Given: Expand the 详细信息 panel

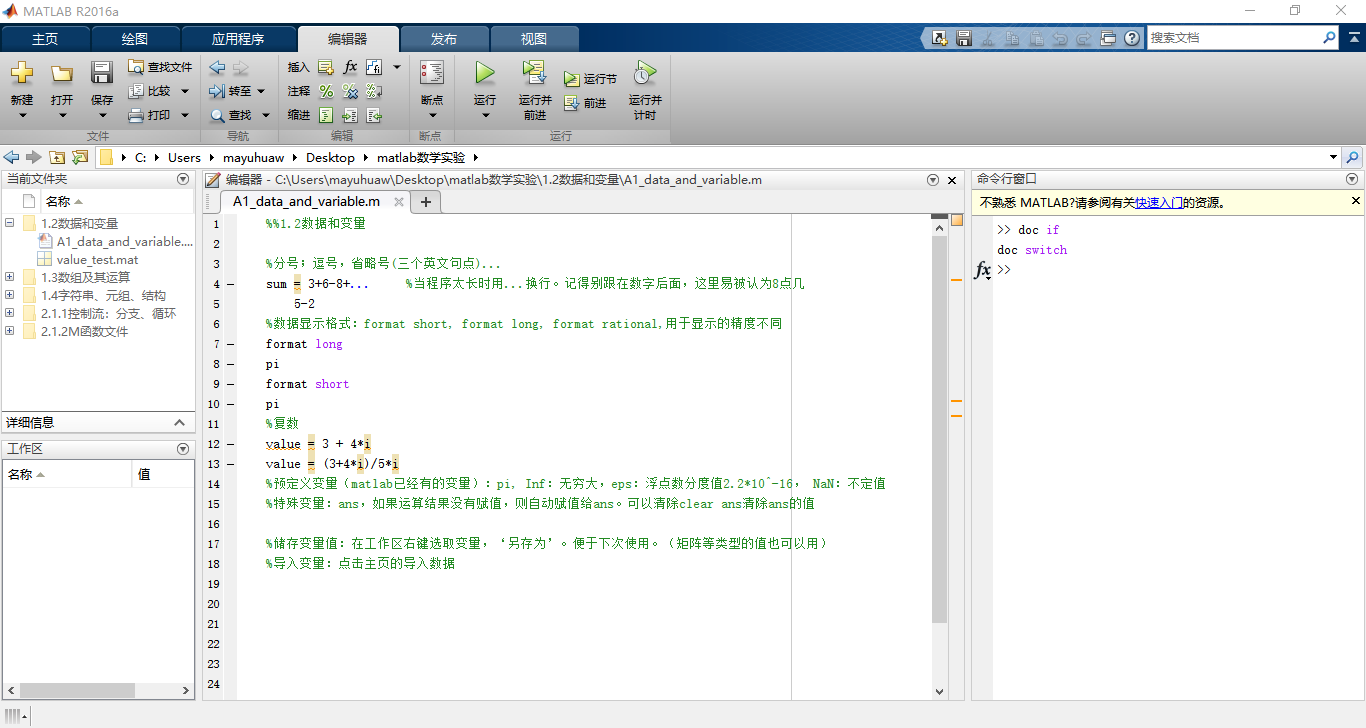Looking at the screenshot, I should tap(180, 423).
